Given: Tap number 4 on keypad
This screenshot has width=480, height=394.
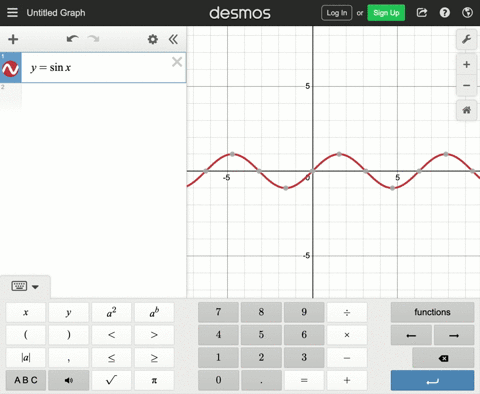Looking at the screenshot, I should (218, 335).
